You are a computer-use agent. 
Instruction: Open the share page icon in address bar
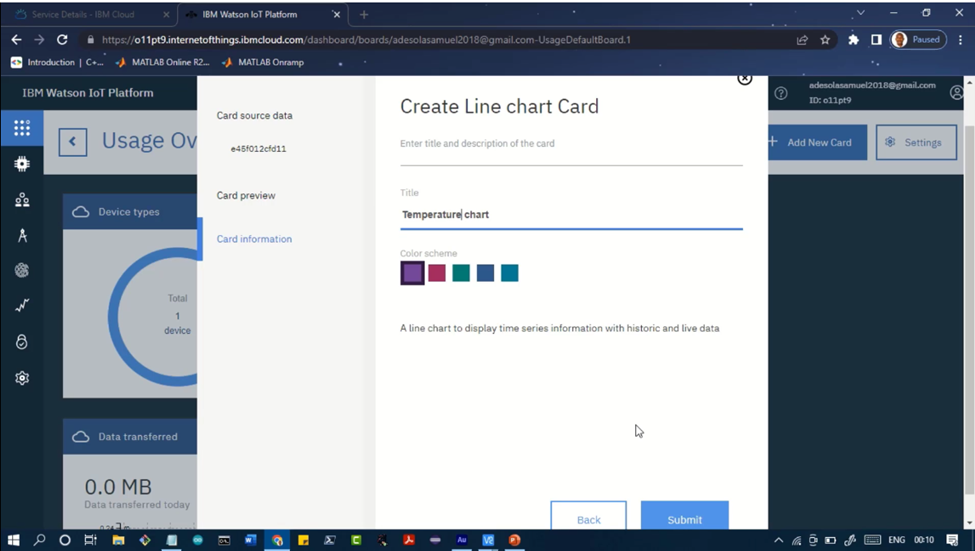(x=802, y=40)
